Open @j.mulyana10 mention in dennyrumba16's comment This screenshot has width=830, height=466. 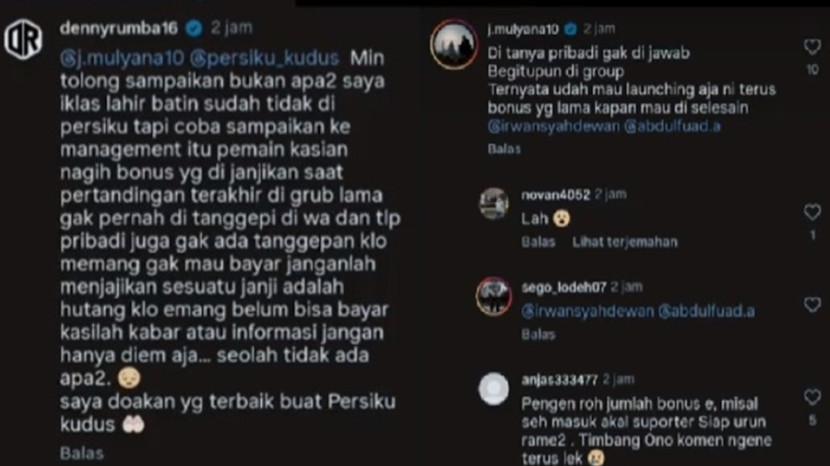click(x=122, y=58)
